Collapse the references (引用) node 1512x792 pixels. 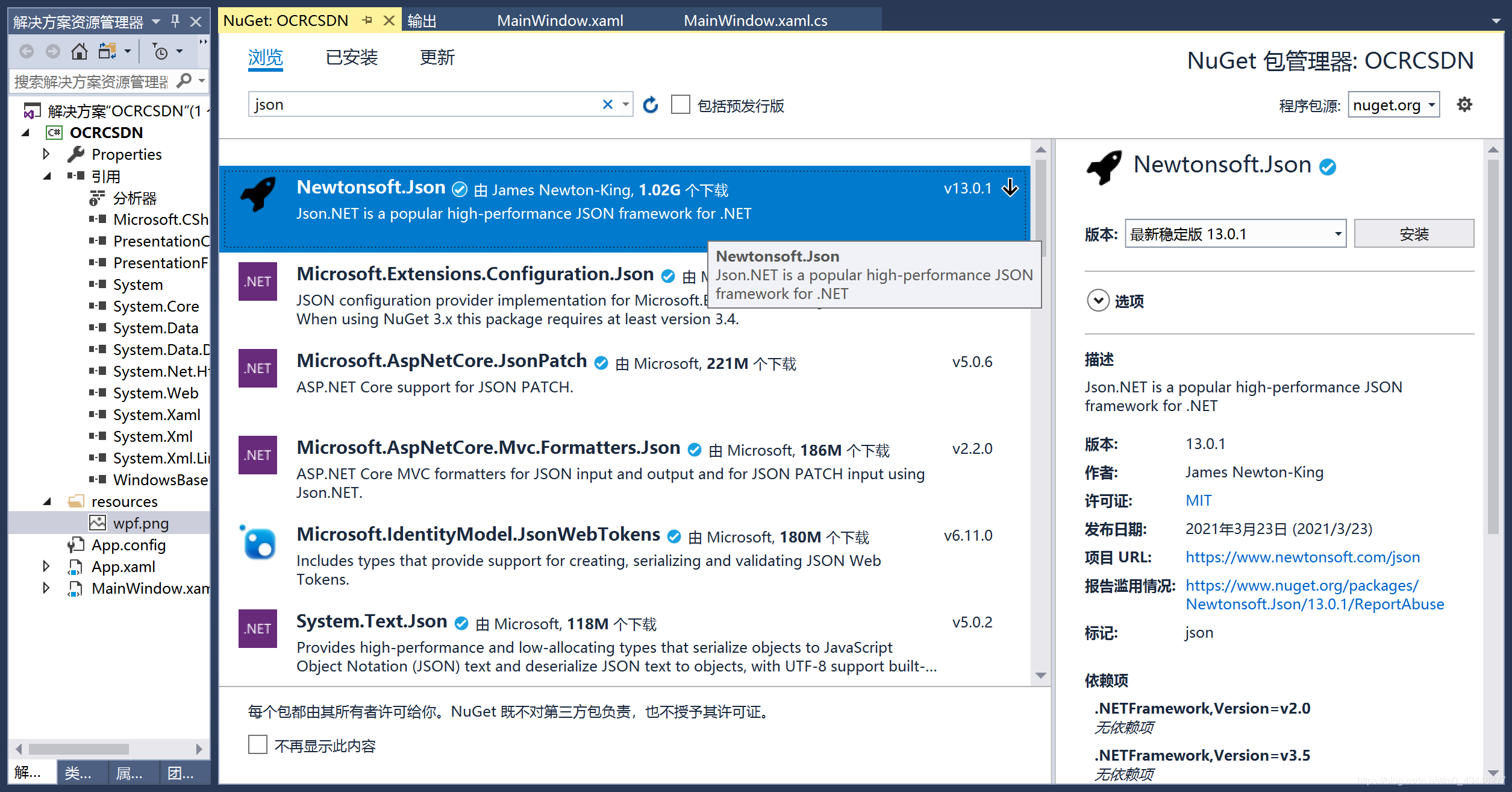(x=47, y=176)
